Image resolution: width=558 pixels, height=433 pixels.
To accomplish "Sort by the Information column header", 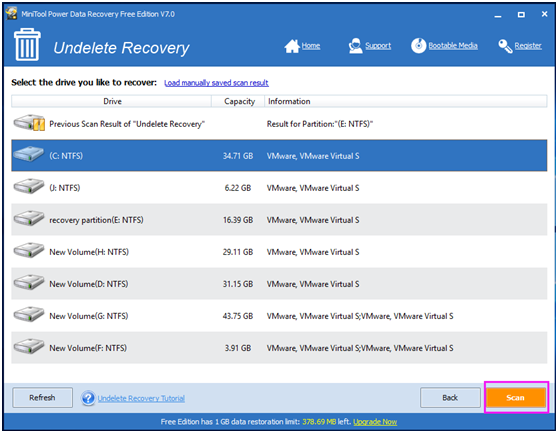I will [x=406, y=101].
